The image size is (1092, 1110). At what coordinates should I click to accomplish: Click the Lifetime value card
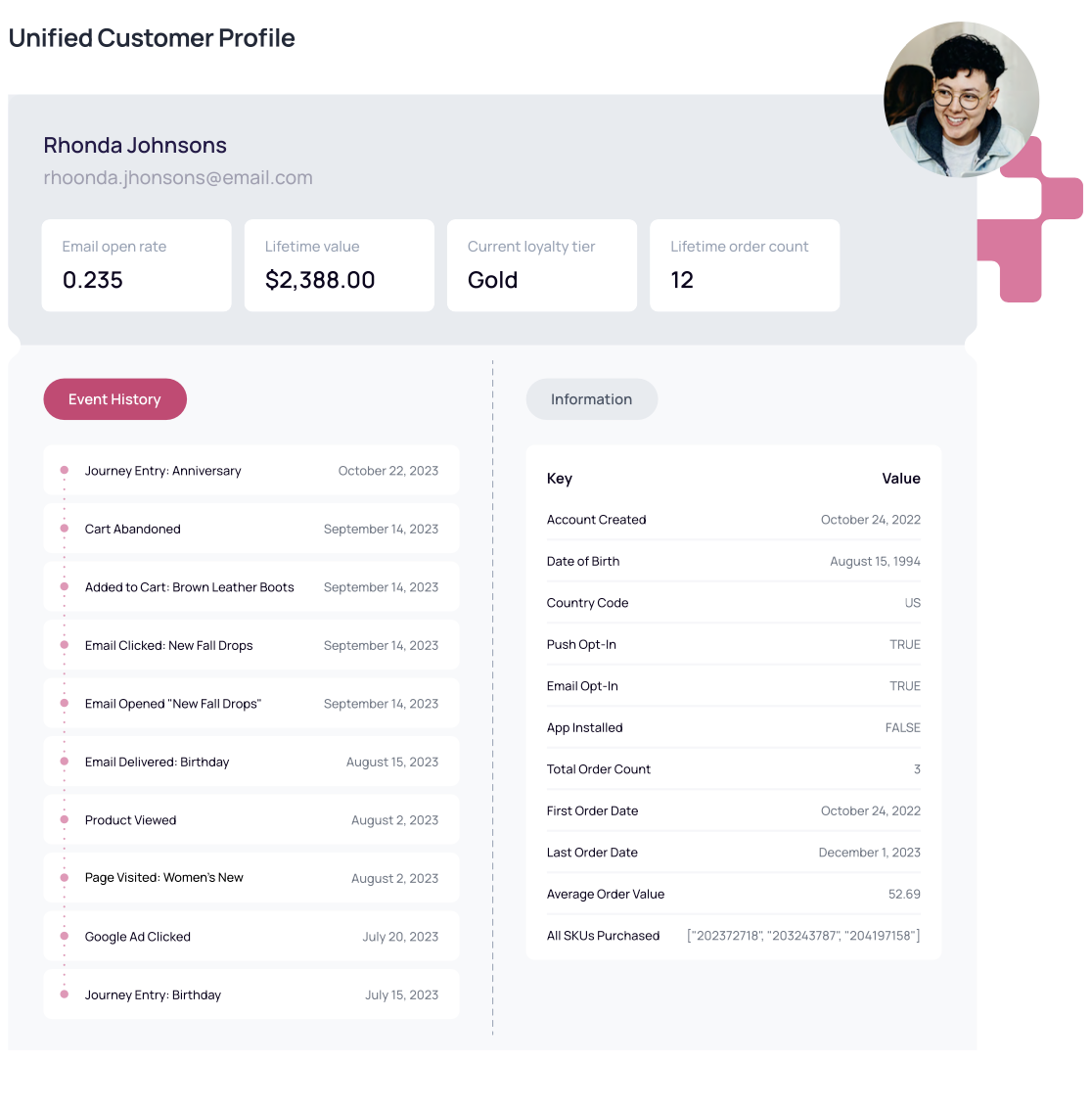click(339, 265)
